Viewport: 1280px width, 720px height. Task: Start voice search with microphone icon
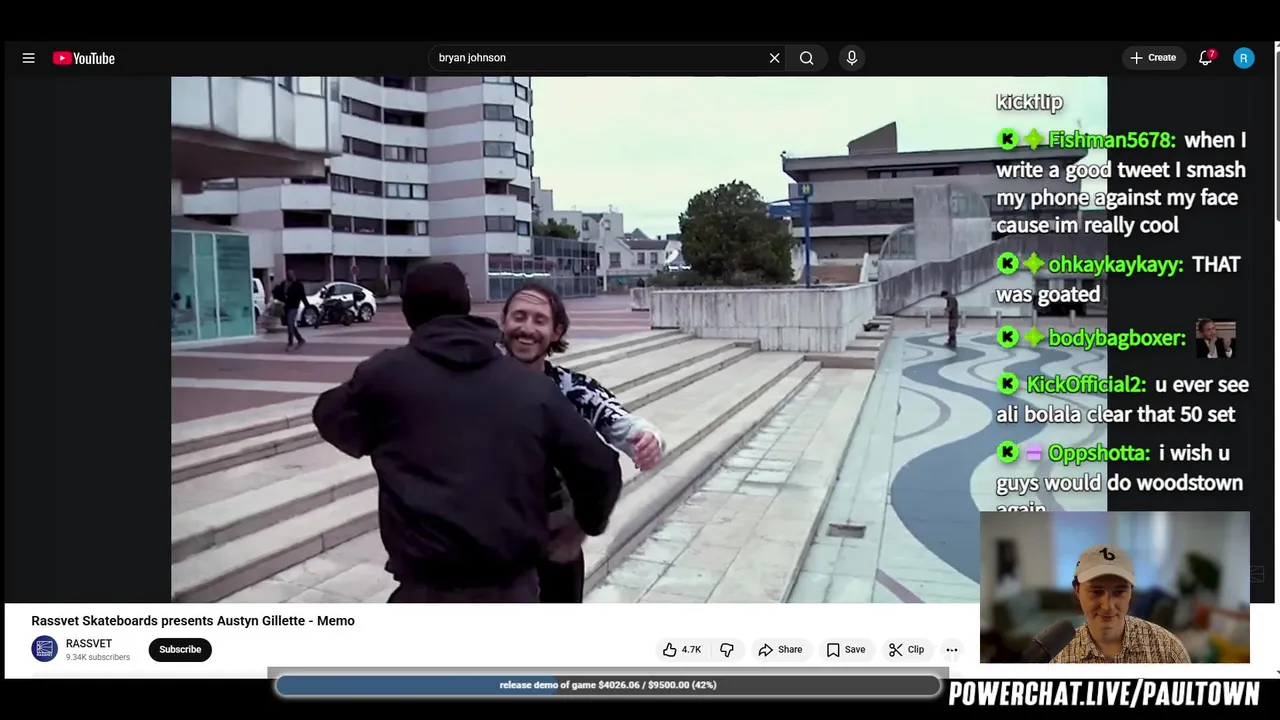point(851,58)
